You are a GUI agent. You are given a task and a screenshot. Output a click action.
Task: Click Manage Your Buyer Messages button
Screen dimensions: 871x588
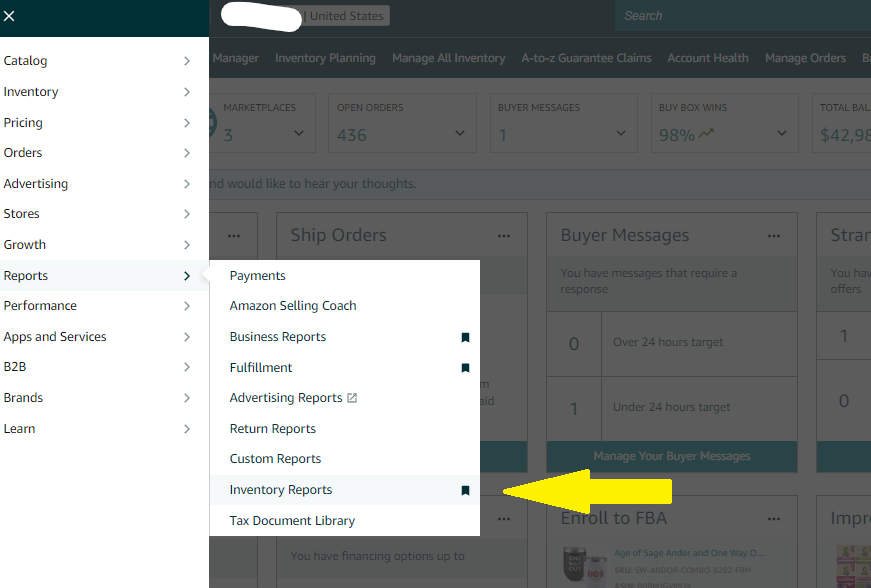(672, 456)
